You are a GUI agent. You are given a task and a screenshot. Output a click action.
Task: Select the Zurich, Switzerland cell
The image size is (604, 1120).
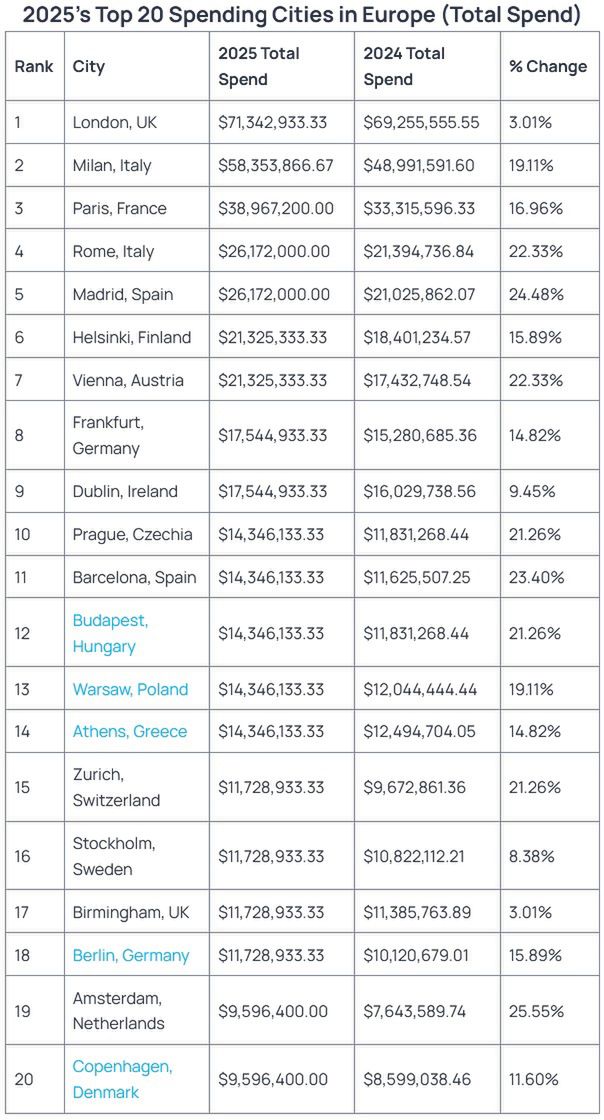click(116, 787)
